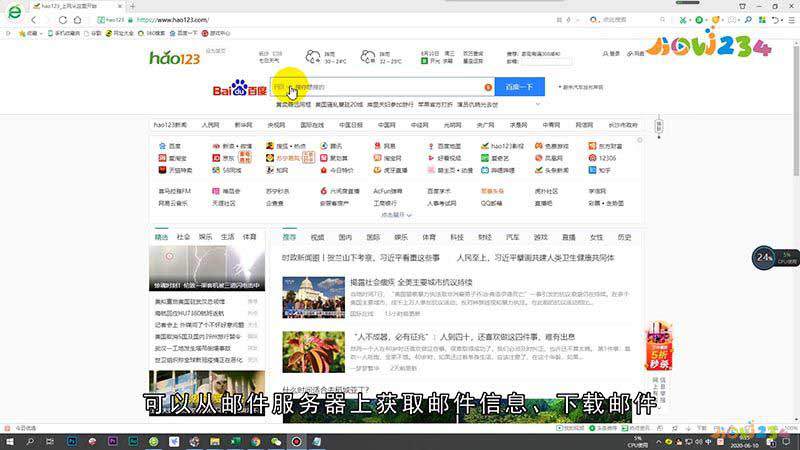Screen dimensions: 800x450
Task: Select the 历史 news tab
Action: tap(624, 237)
